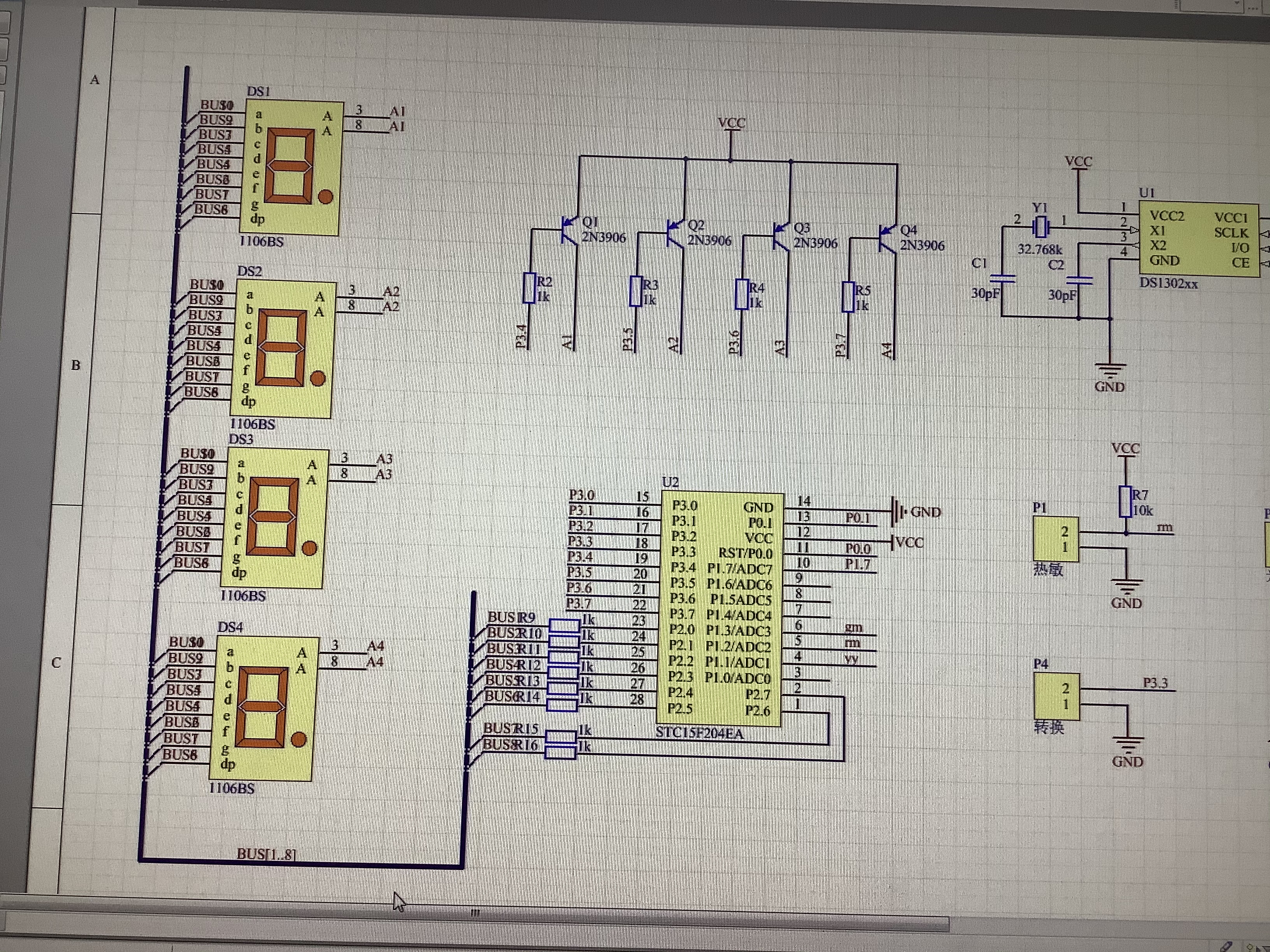1270x952 pixels.
Task: Click the P0.1 net label on U2
Action: [858, 518]
